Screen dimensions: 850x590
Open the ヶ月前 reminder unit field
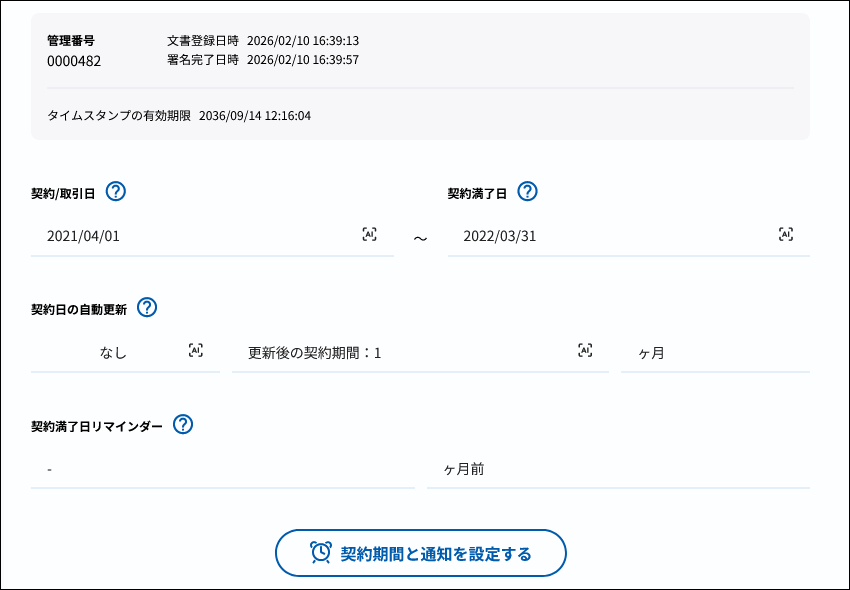click(618, 469)
